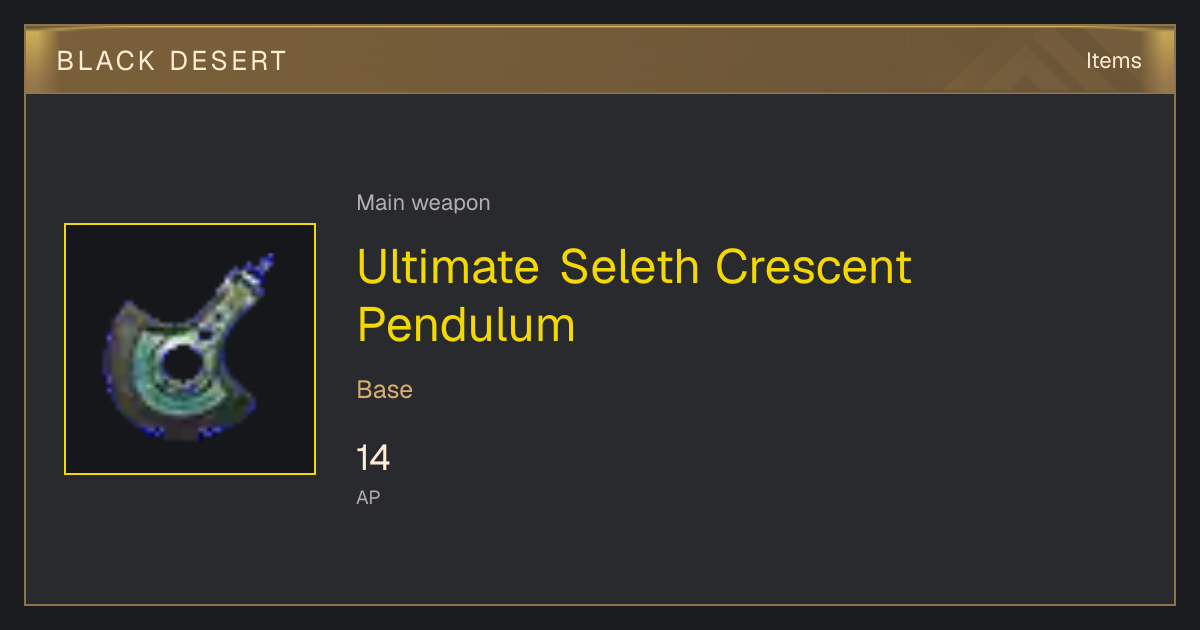Image resolution: width=1200 pixels, height=630 pixels.
Task: Click the pendulum's handle tip in the icon
Action: tap(263, 267)
